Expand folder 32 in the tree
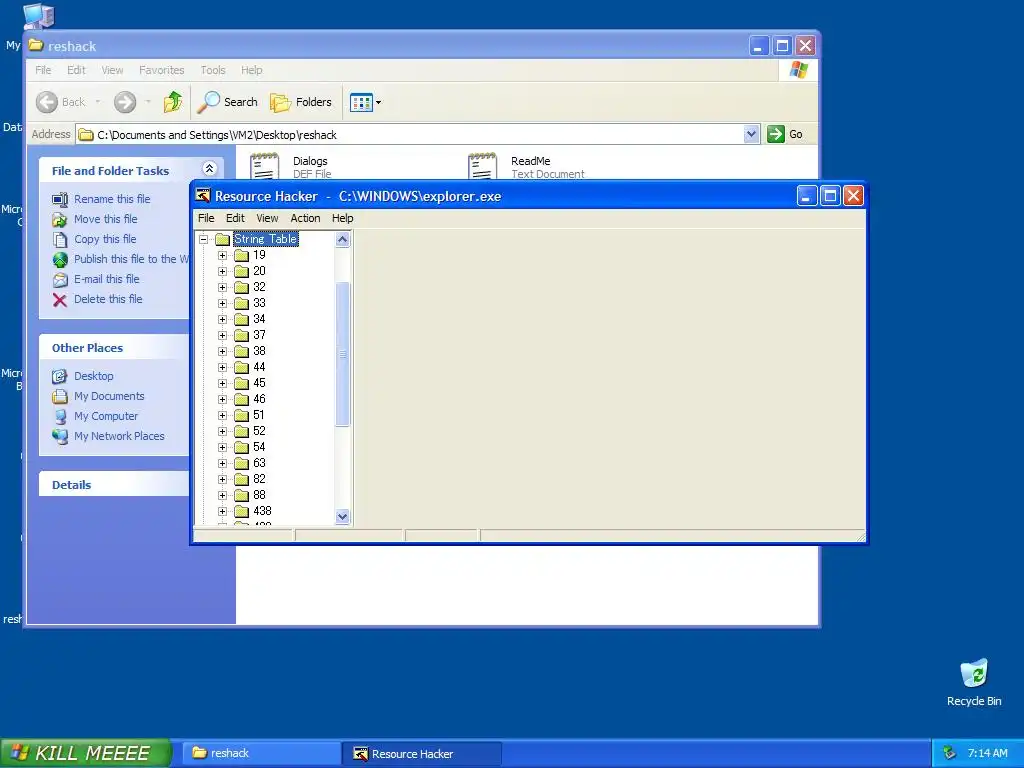Image resolution: width=1024 pixels, height=768 pixels. [223, 287]
